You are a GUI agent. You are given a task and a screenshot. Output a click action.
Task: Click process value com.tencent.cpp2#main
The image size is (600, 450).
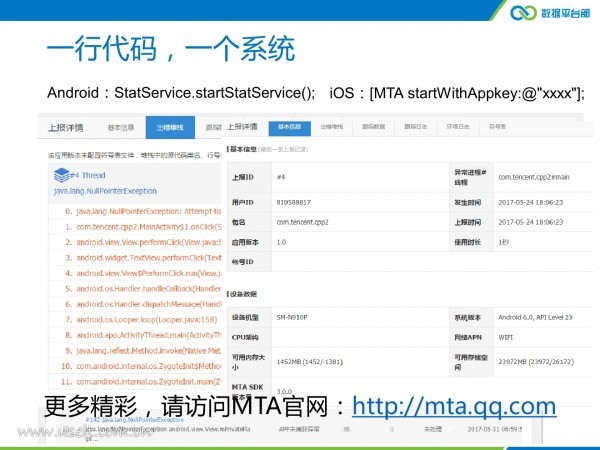point(534,177)
